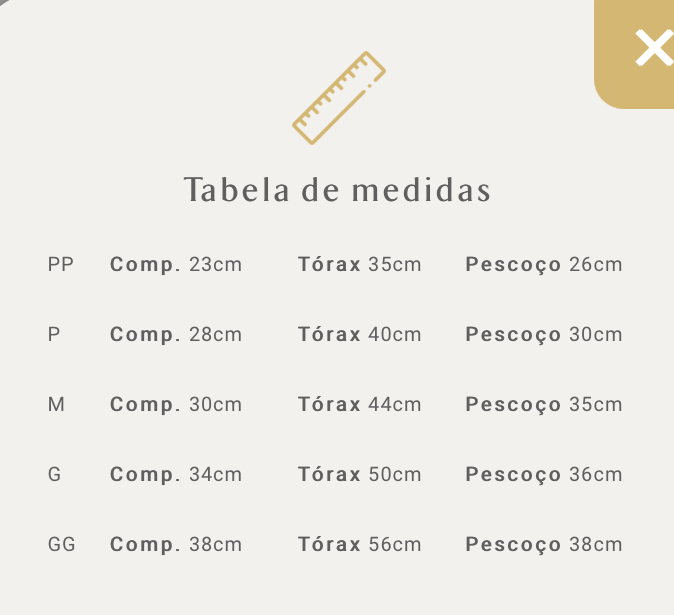This screenshot has width=674, height=615.
Task: Select Comp. 23cm in PP row
Action: [176, 265]
